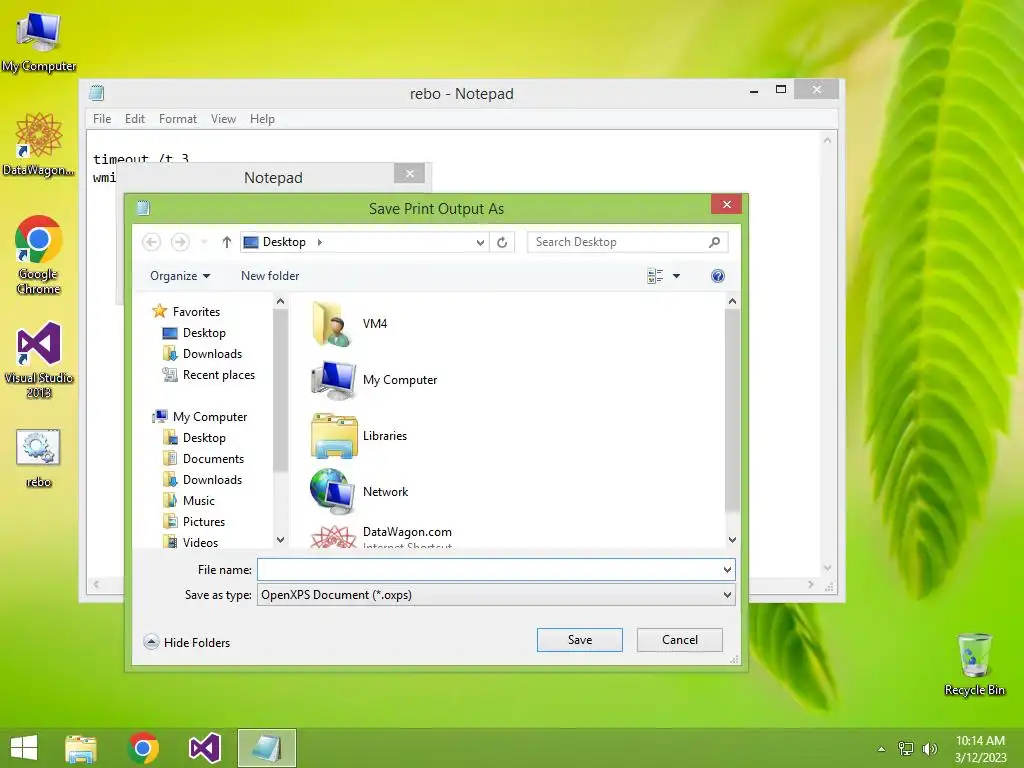Open the View menu in Notepad
The height and width of the screenshot is (768, 1024).
click(x=223, y=119)
